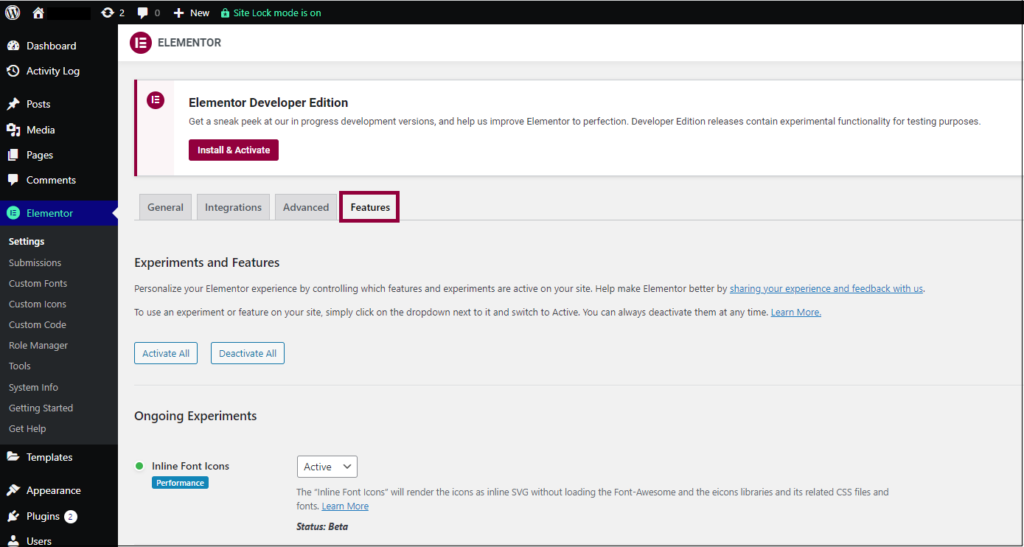Image resolution: width=1024 pixels, height=547 pixels.
Task: Open Learn More link under Inline Font Icons
Action: (345, 507)
